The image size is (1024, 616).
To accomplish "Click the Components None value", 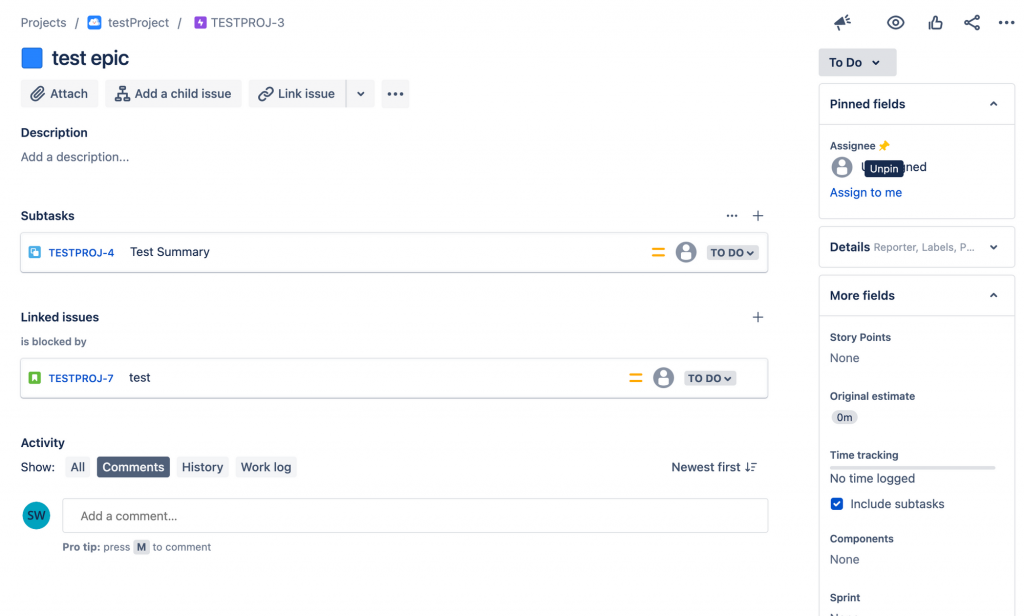I will (844, 560).
